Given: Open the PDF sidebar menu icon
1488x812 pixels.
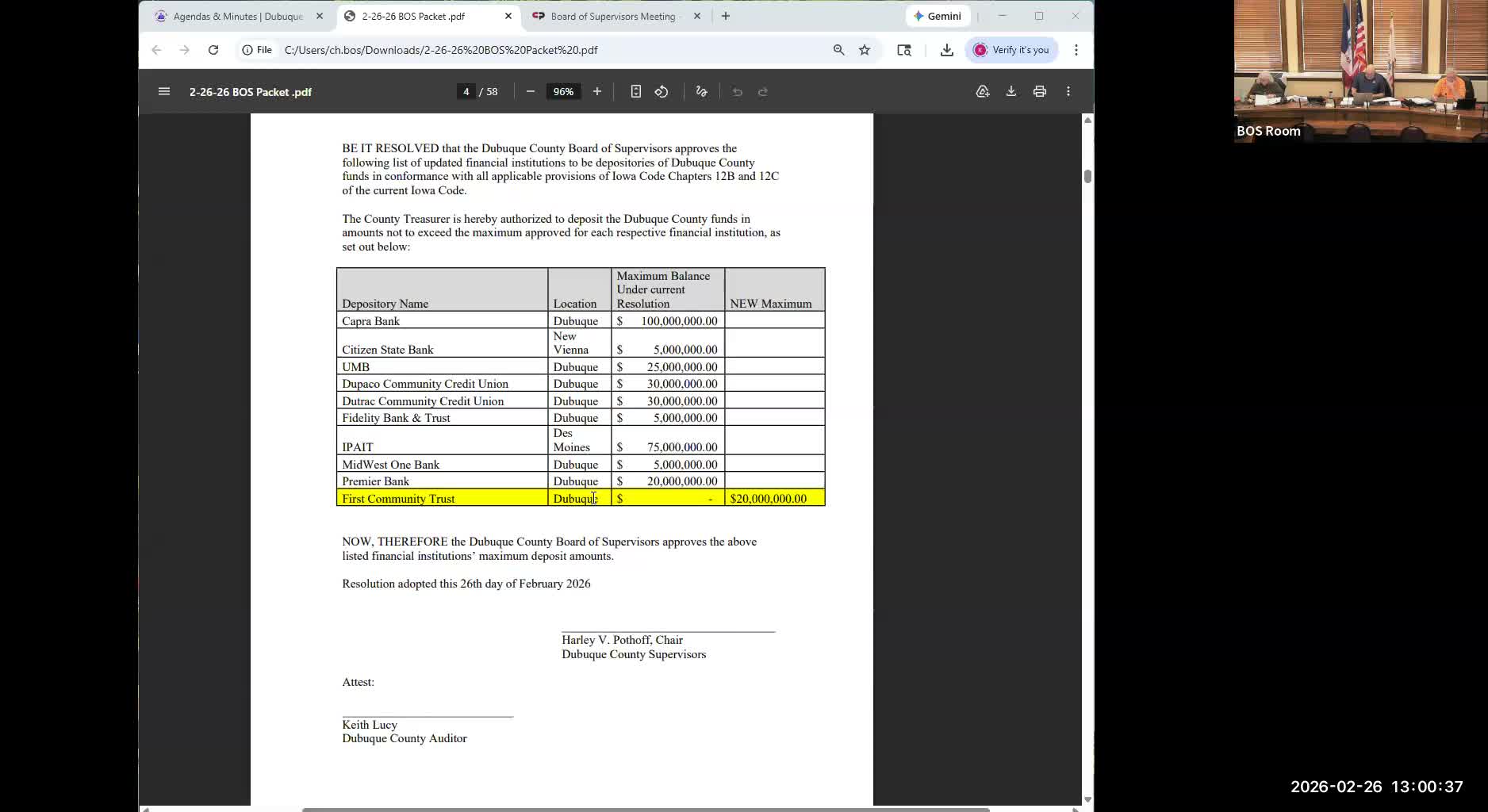Looking at the screenshot, I should pyautogui.click(x=164, y=91).
